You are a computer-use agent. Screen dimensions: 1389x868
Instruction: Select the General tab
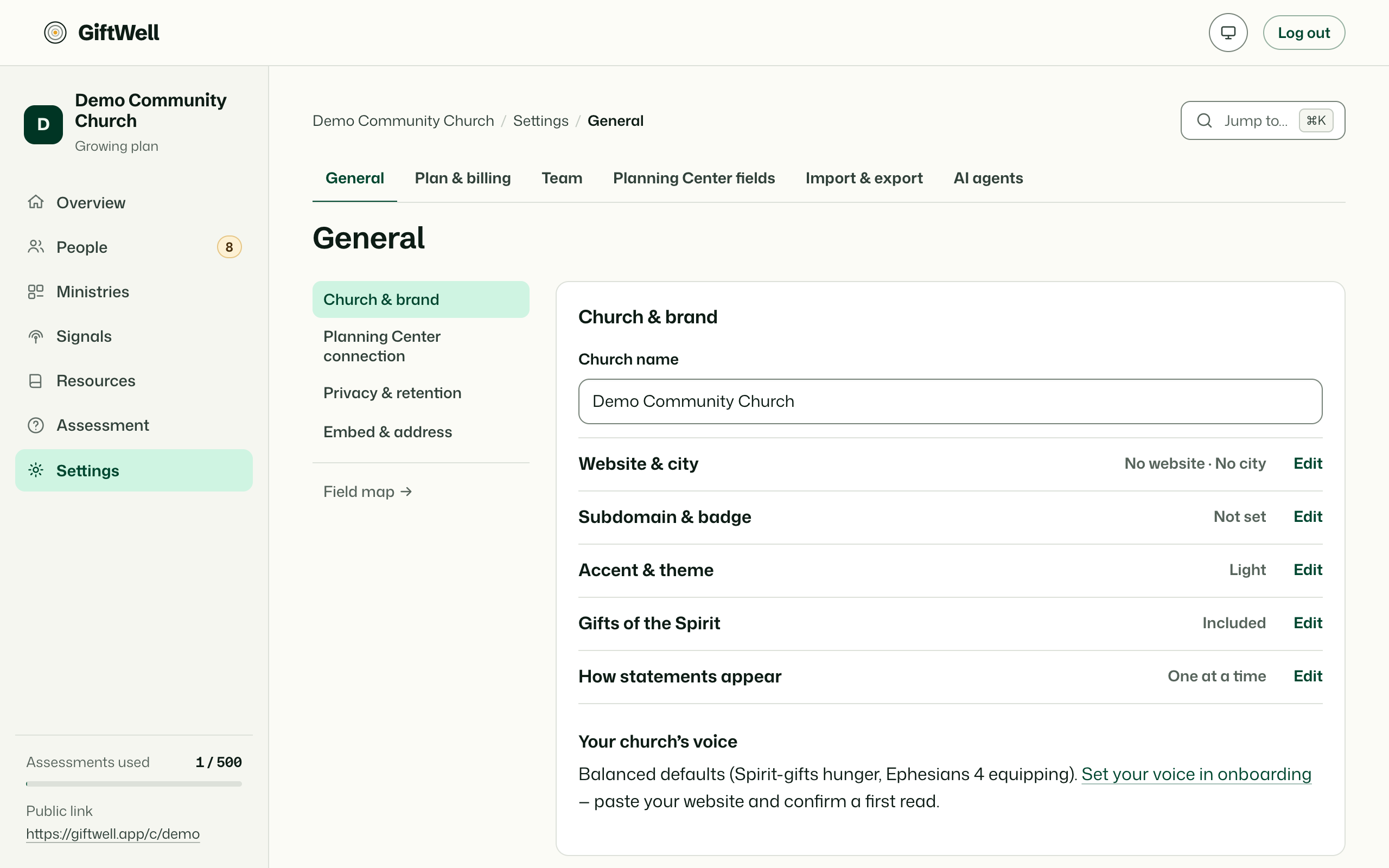coord(355,178)
